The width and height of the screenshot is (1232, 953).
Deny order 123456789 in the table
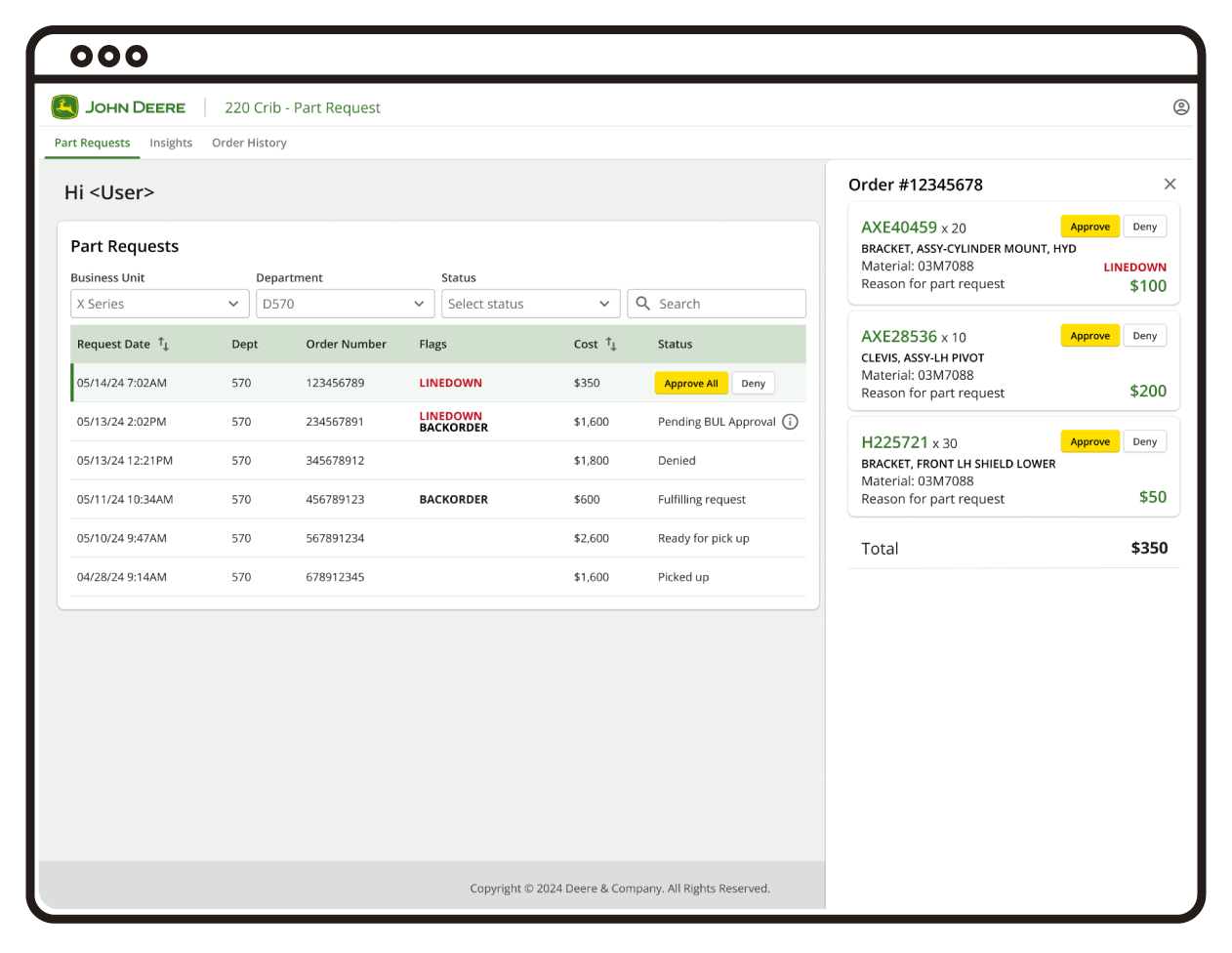(753, 383)
